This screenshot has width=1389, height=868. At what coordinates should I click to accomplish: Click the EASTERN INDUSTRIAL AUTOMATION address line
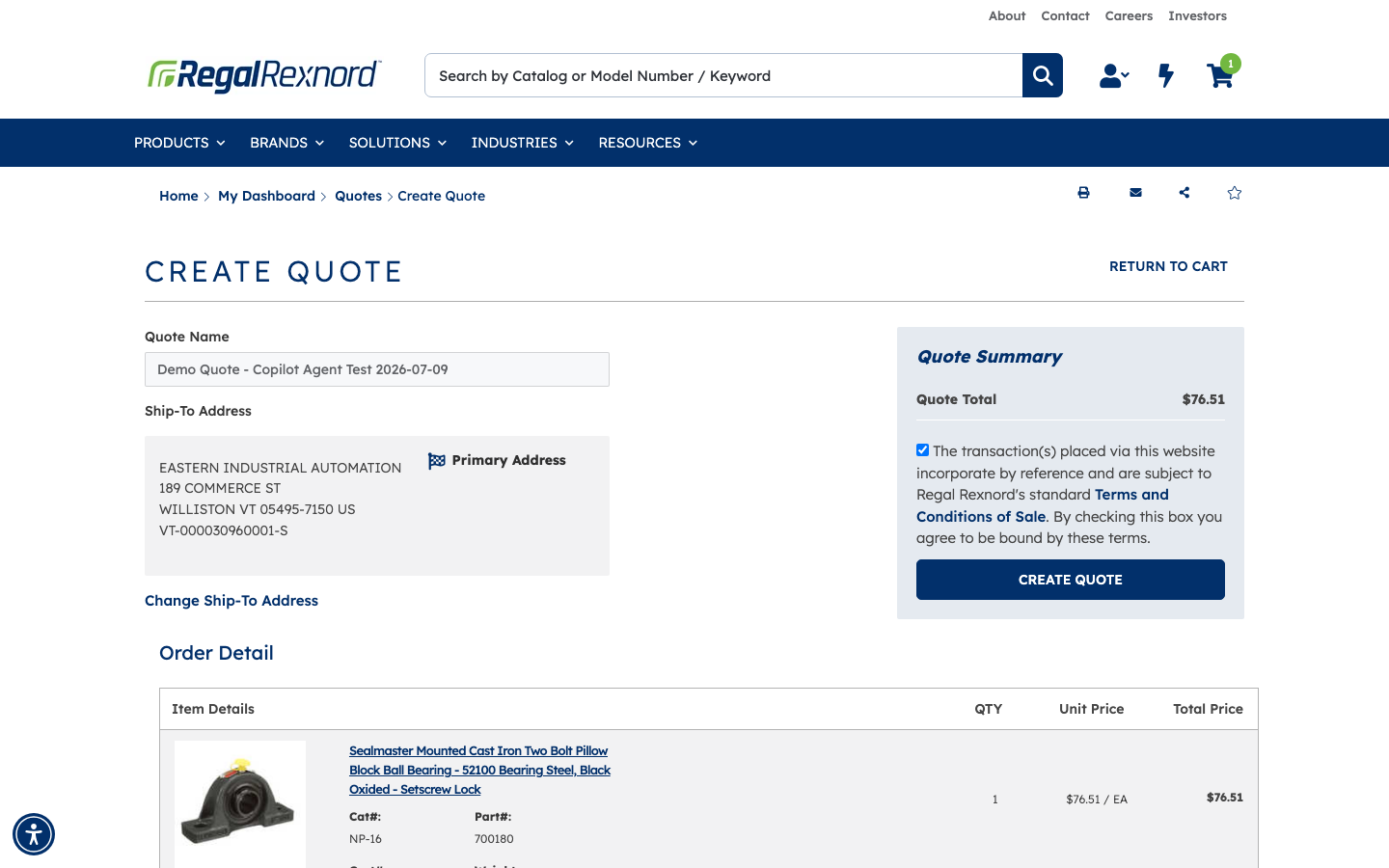280,468
